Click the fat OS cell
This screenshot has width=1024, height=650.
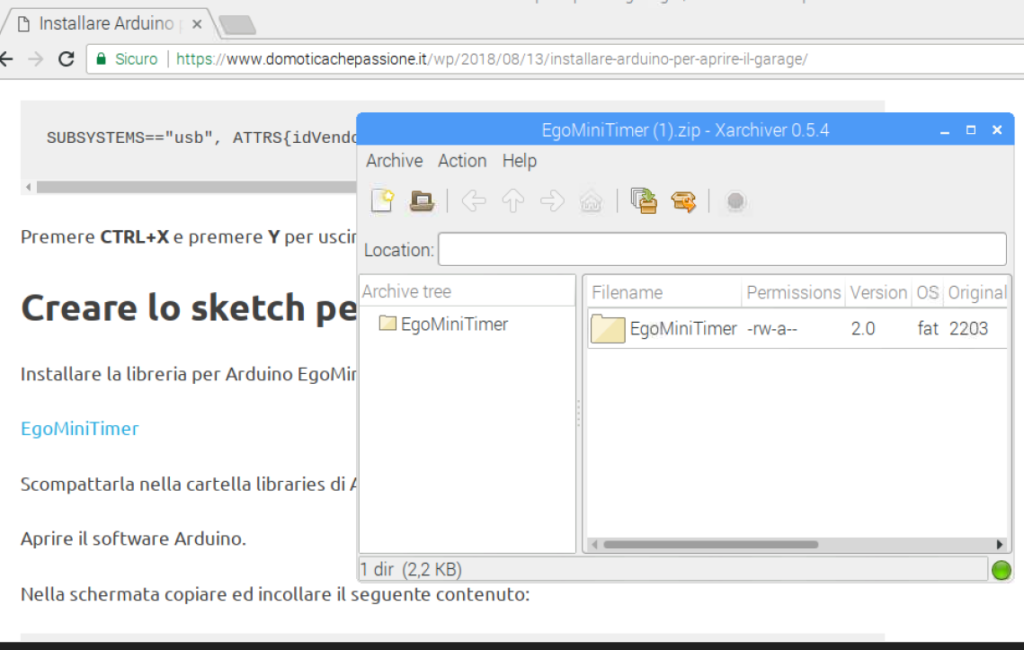pos(928,329)
